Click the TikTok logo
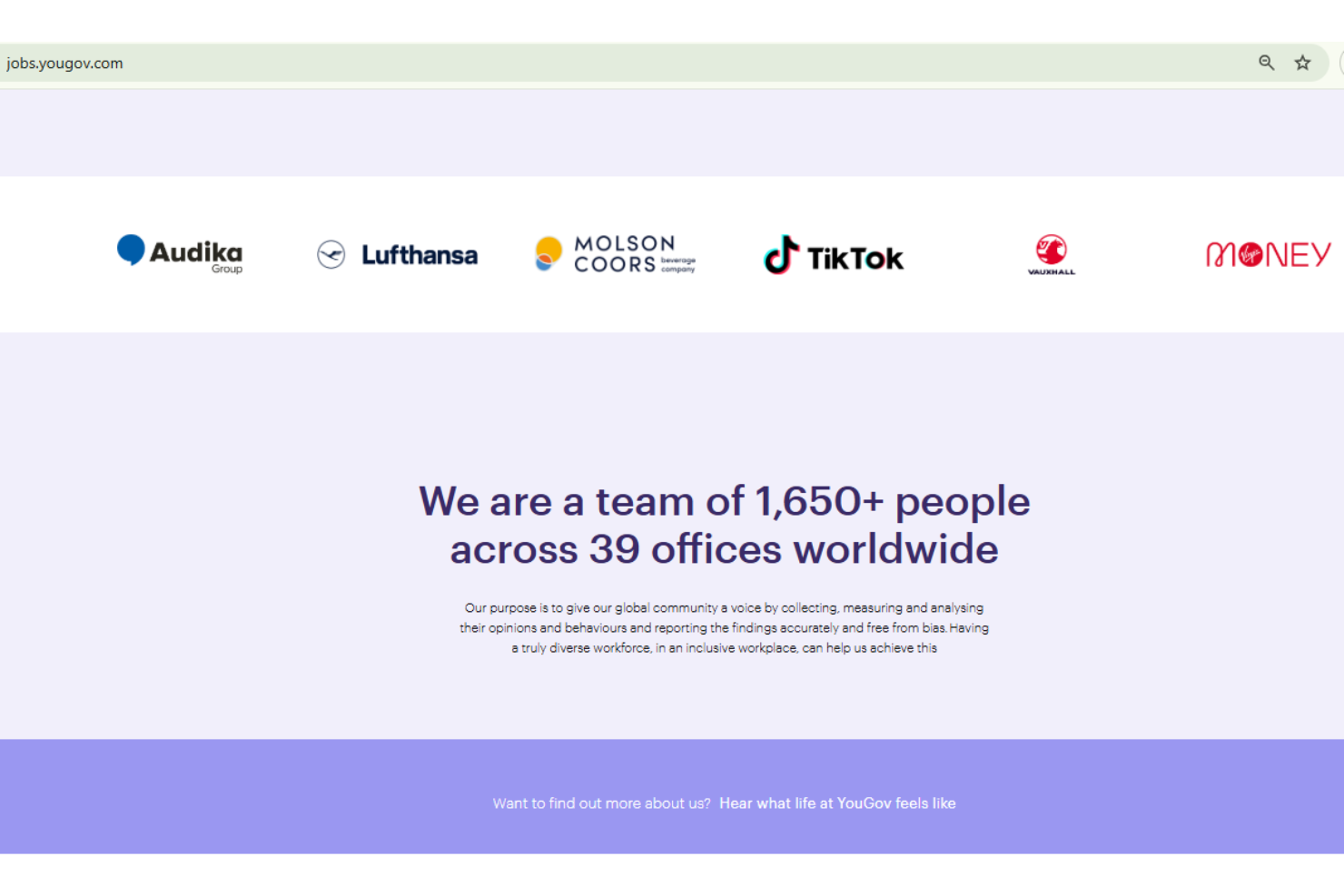 [x=834, y=256]
